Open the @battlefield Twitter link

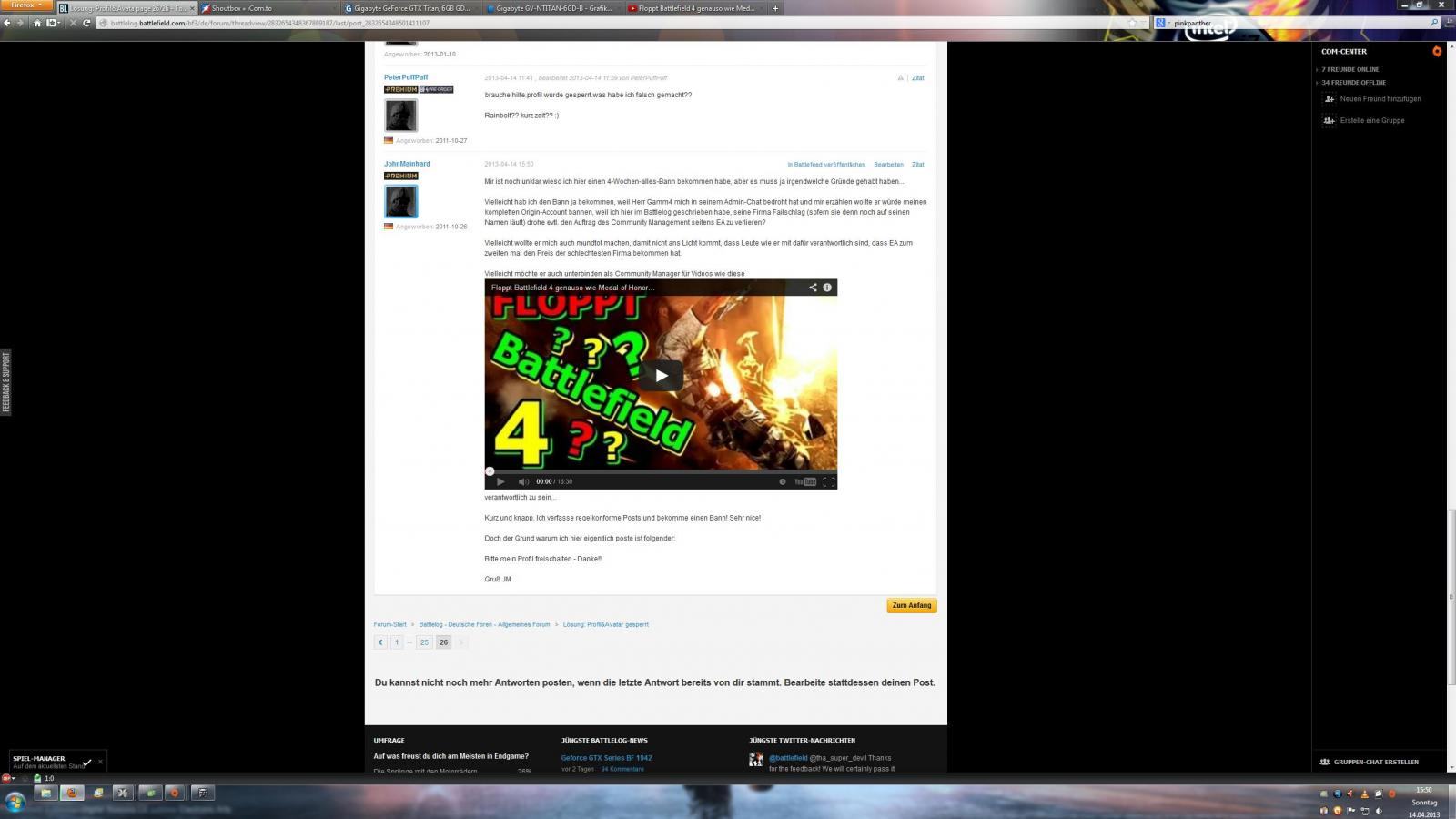788,757
